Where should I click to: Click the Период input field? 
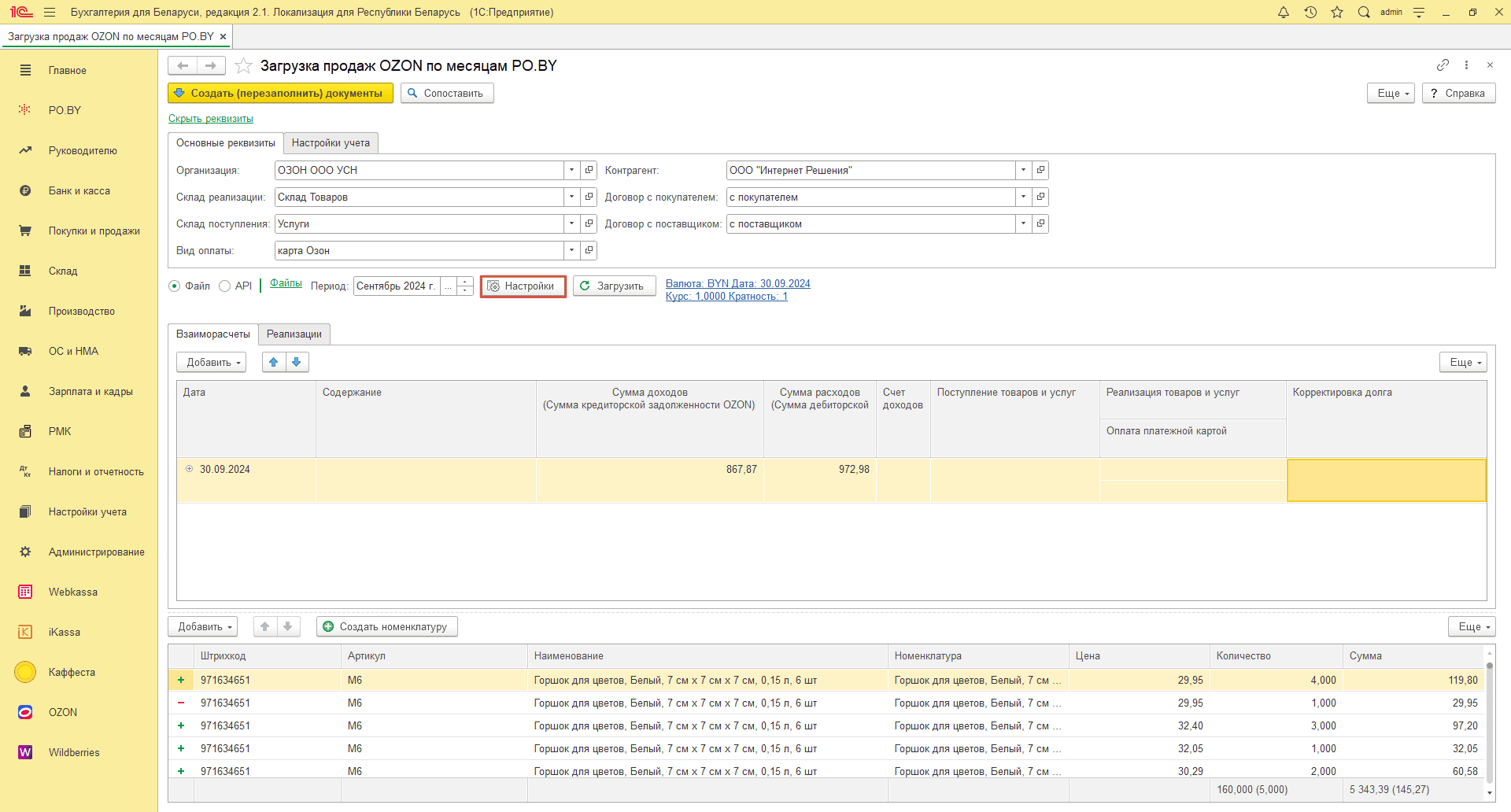[397, 286]
